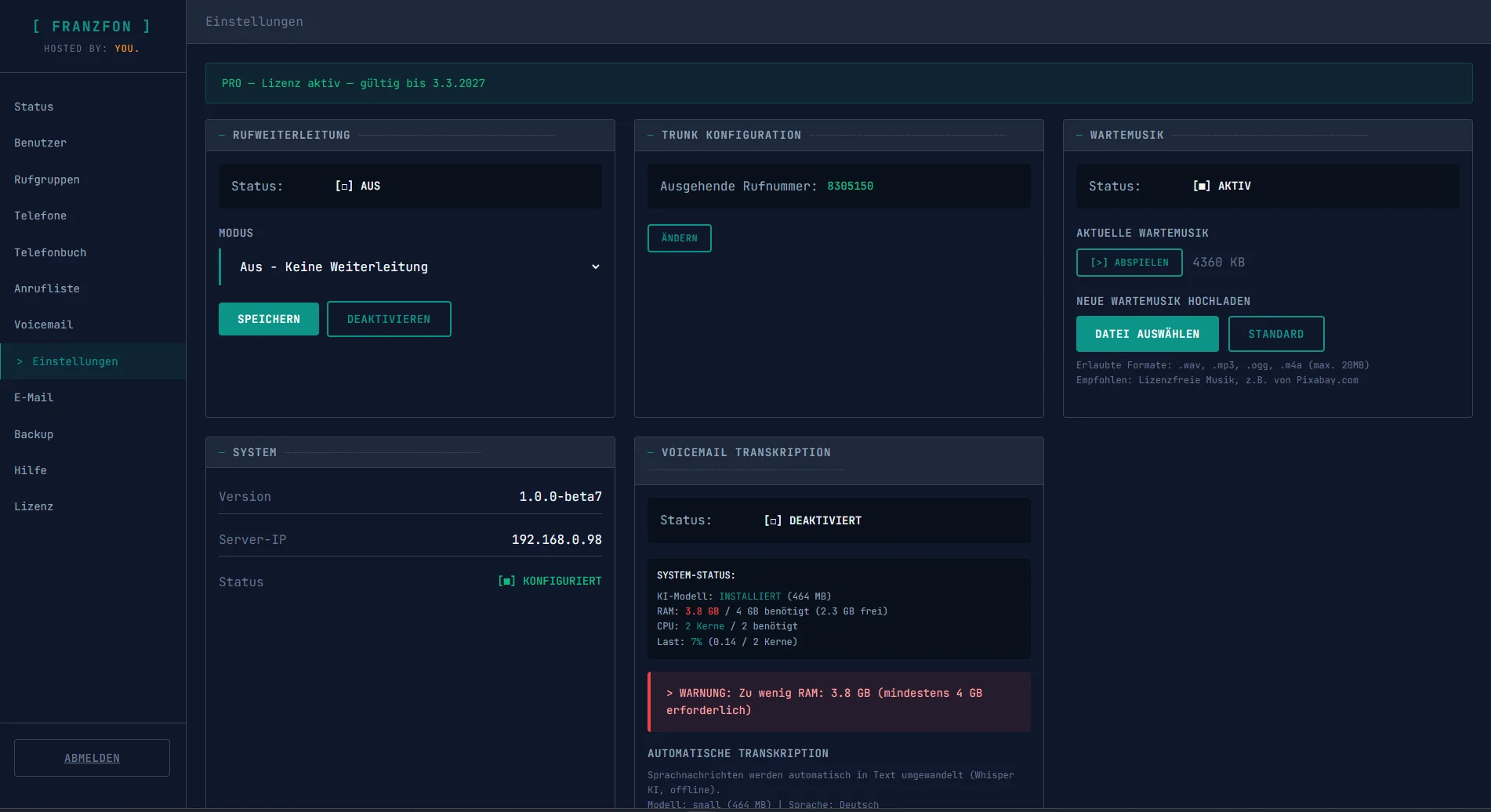Collapse the Voicemail Transkription panel header
The width and height of the screenshot is (1491, 812).
(745, 453)
